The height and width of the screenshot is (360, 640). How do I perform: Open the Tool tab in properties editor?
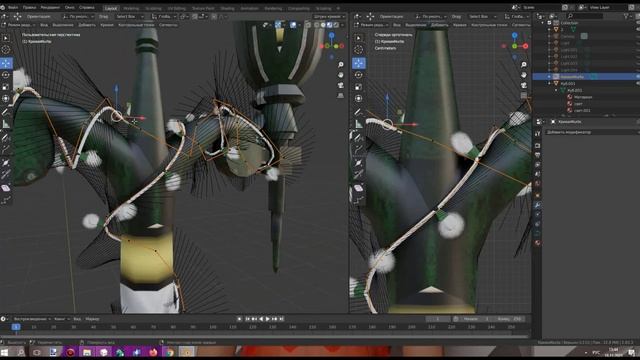(x=538, y=133)
